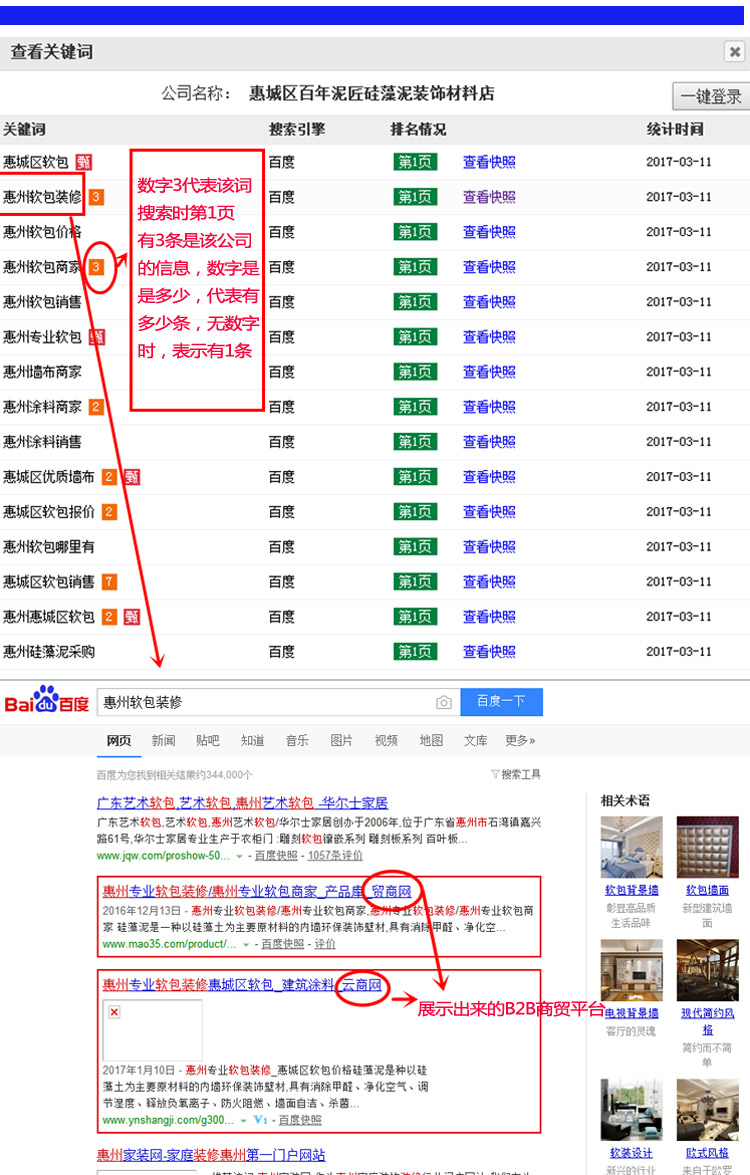Screen dimensions: 750x1175
Task: Click the V1 credibility icon
Action: (x=260, y=1120)
